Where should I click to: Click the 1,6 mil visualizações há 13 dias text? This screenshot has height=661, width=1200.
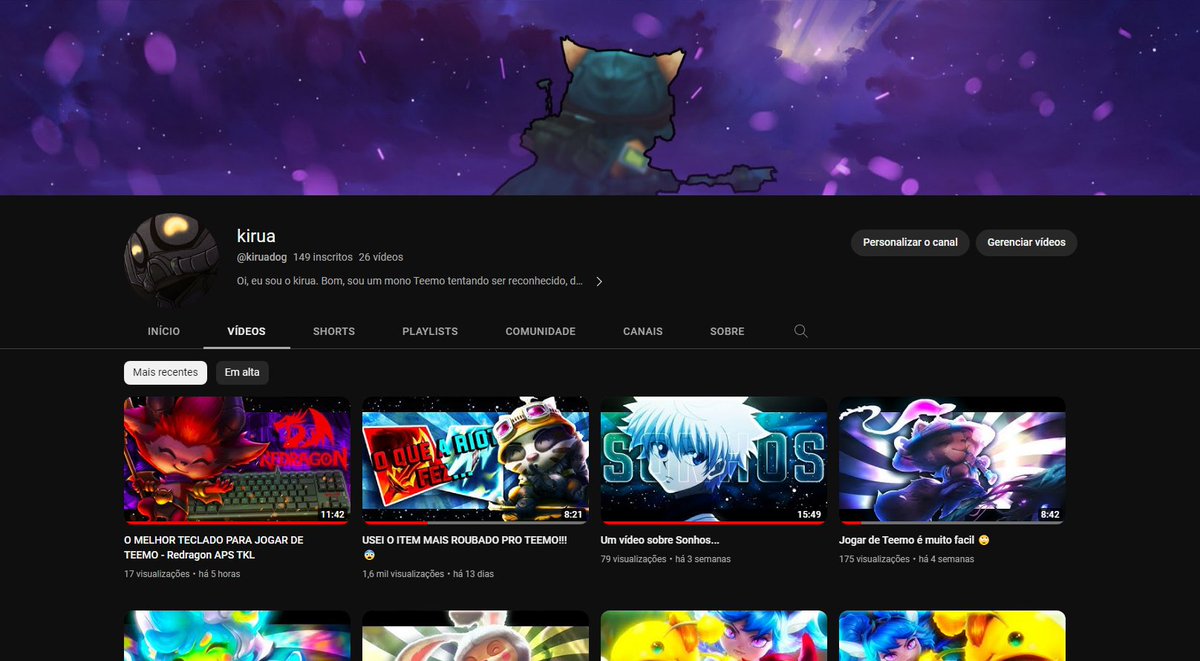pyautogui.click(x=428, y=574)
